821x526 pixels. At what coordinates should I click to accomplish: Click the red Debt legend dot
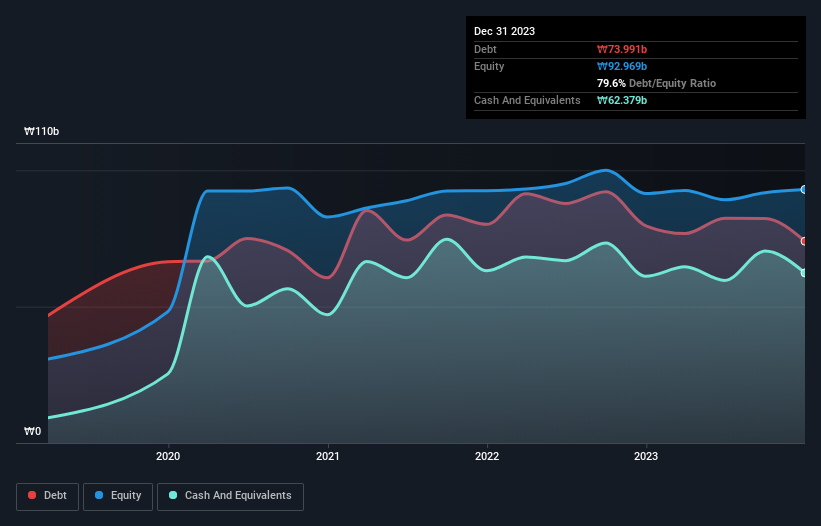(x=32, y=495)
